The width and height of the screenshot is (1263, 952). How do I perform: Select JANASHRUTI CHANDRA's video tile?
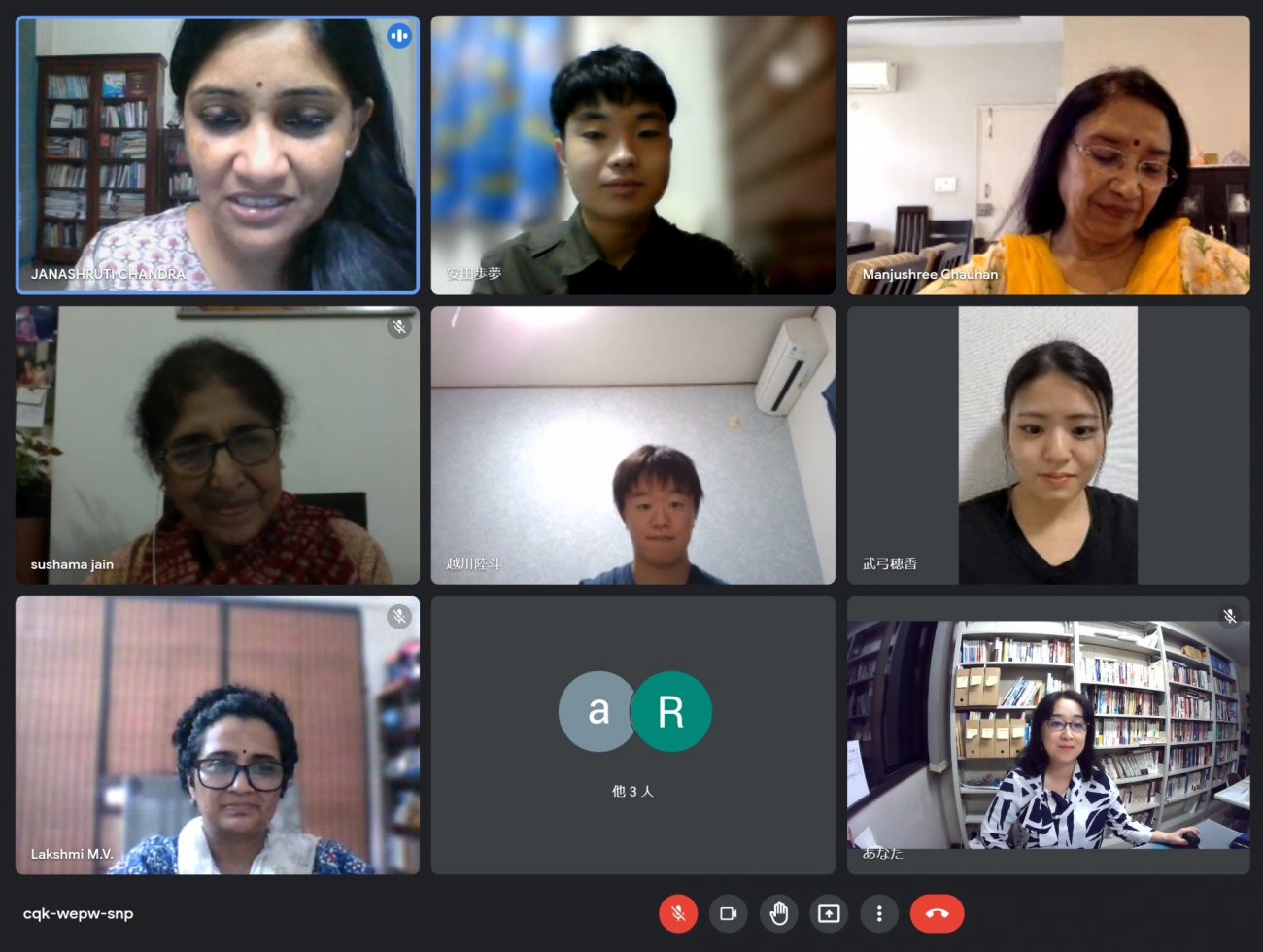(x=218, y=154)
